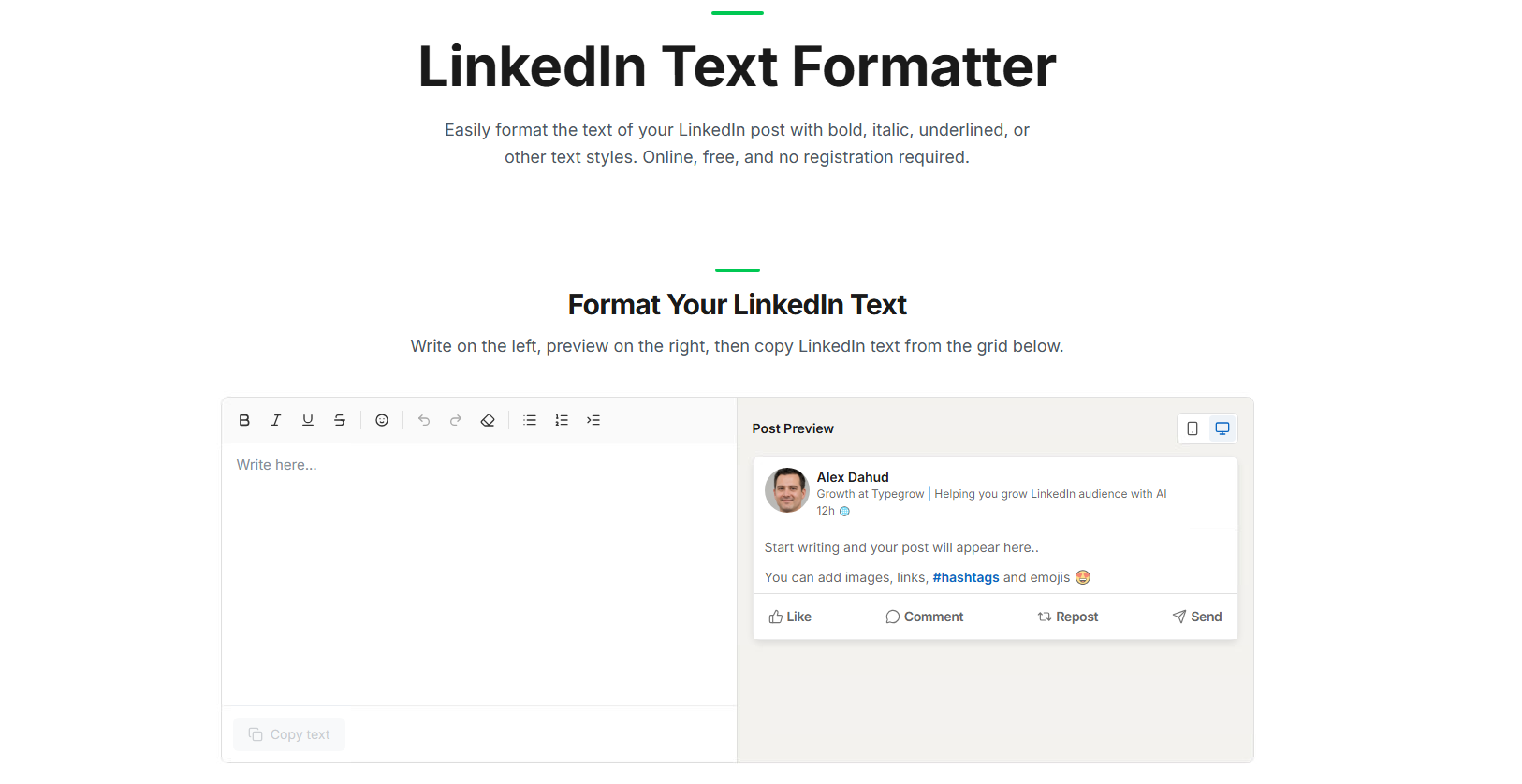The height and width of the screenshot is (784, 1522).
Task: Comment on the previewed post
Action: pyautogui.click(x=924, y=616)
